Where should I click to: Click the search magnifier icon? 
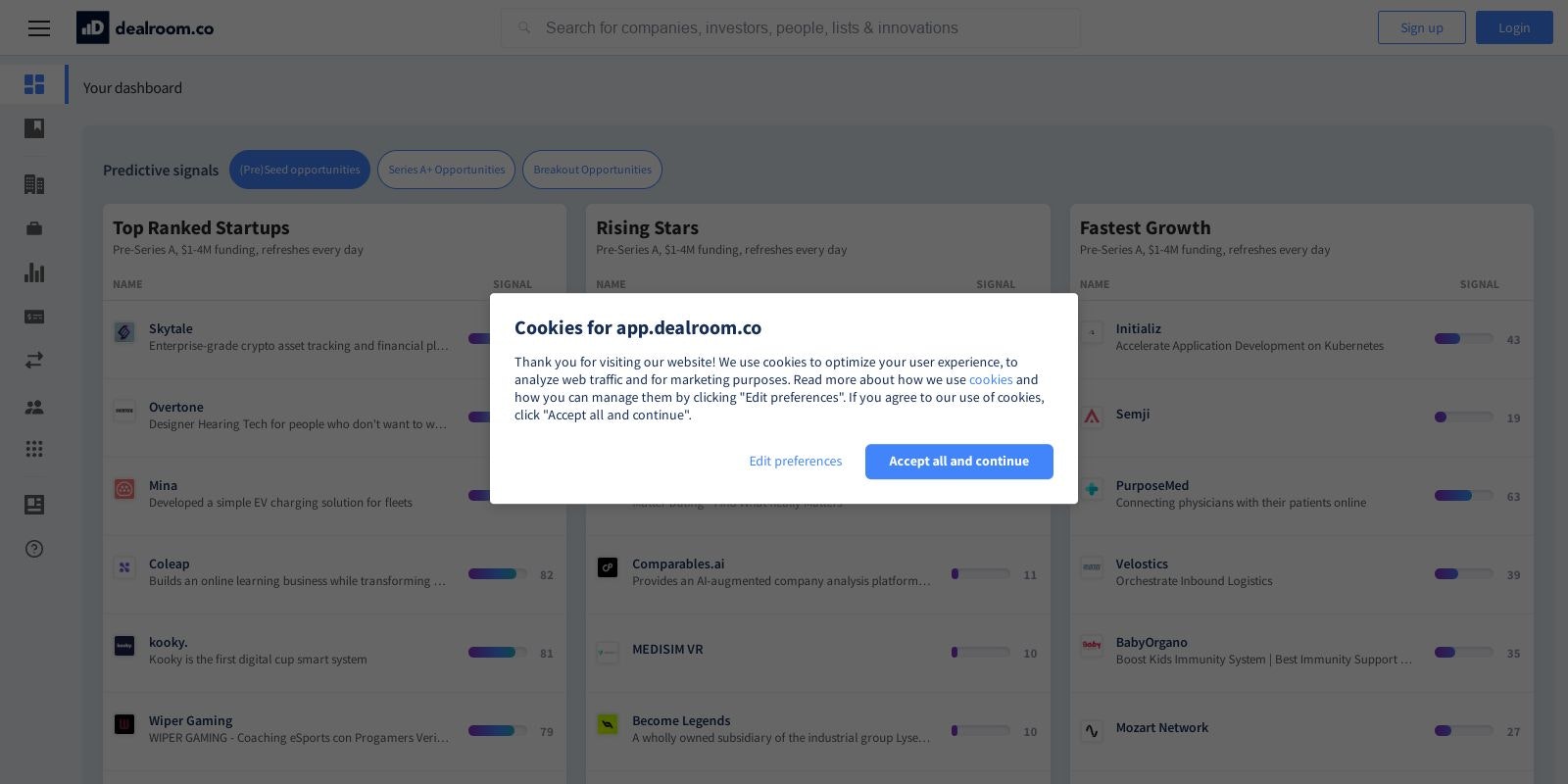tap(524, 28)
